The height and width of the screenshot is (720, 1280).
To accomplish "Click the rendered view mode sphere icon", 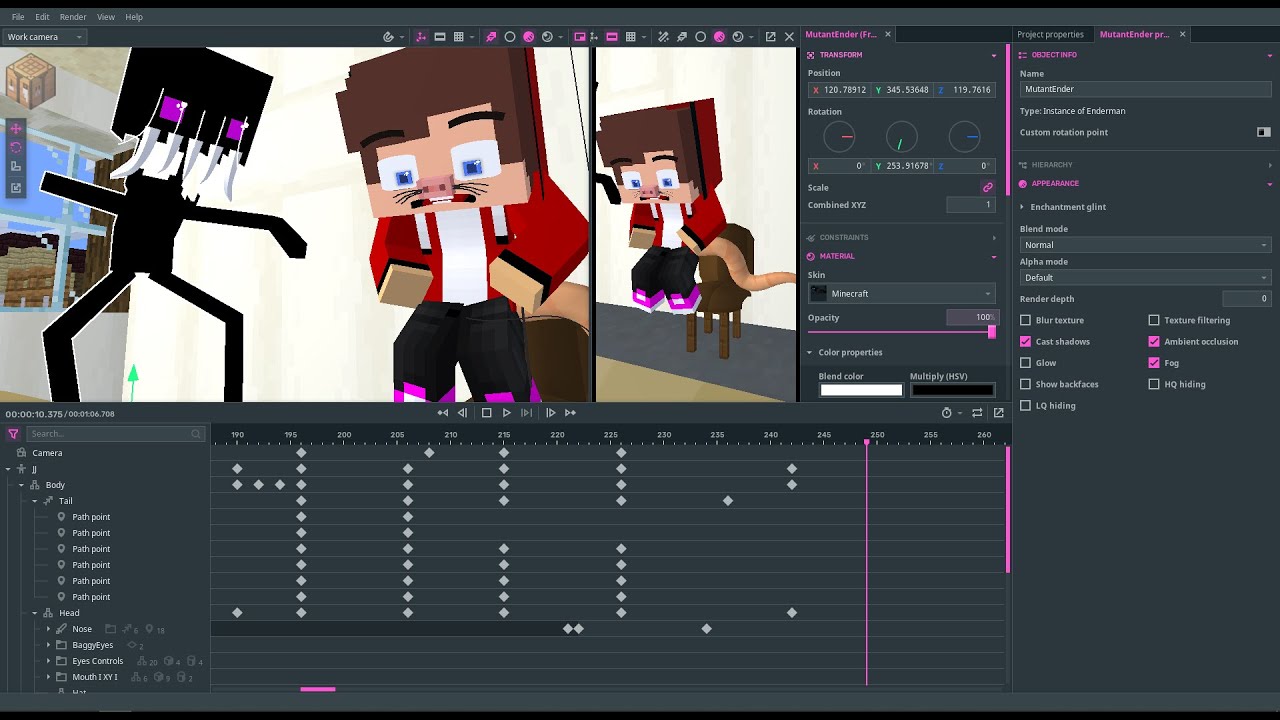I will point(547,37).
